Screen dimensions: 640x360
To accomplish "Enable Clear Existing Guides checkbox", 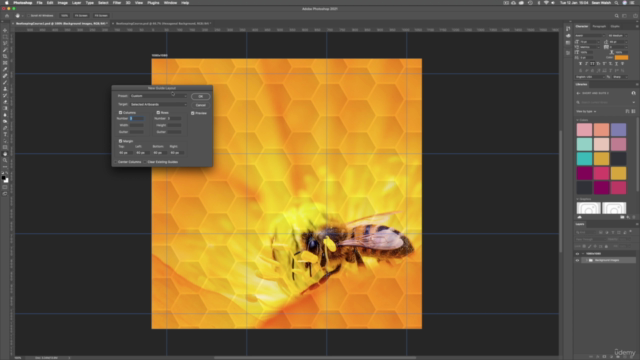I will [145, 162].
